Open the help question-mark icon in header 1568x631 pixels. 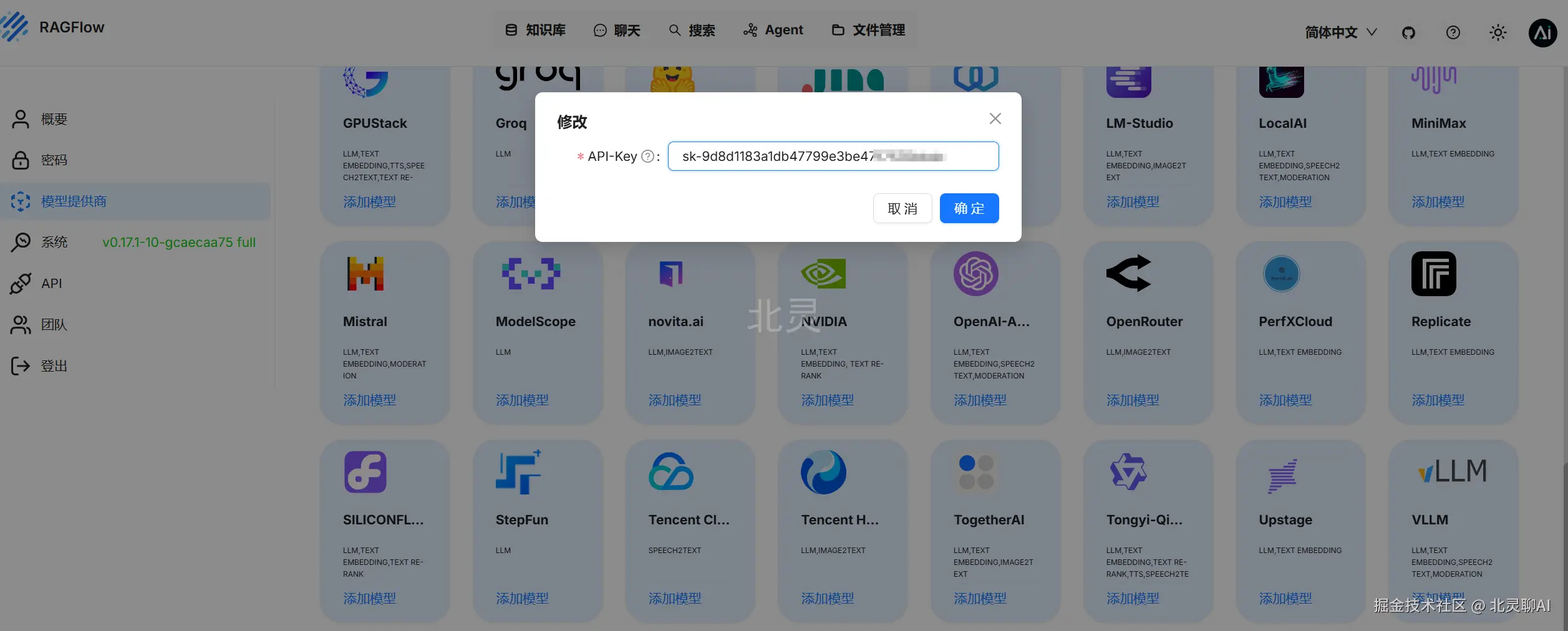(1453, 32)
